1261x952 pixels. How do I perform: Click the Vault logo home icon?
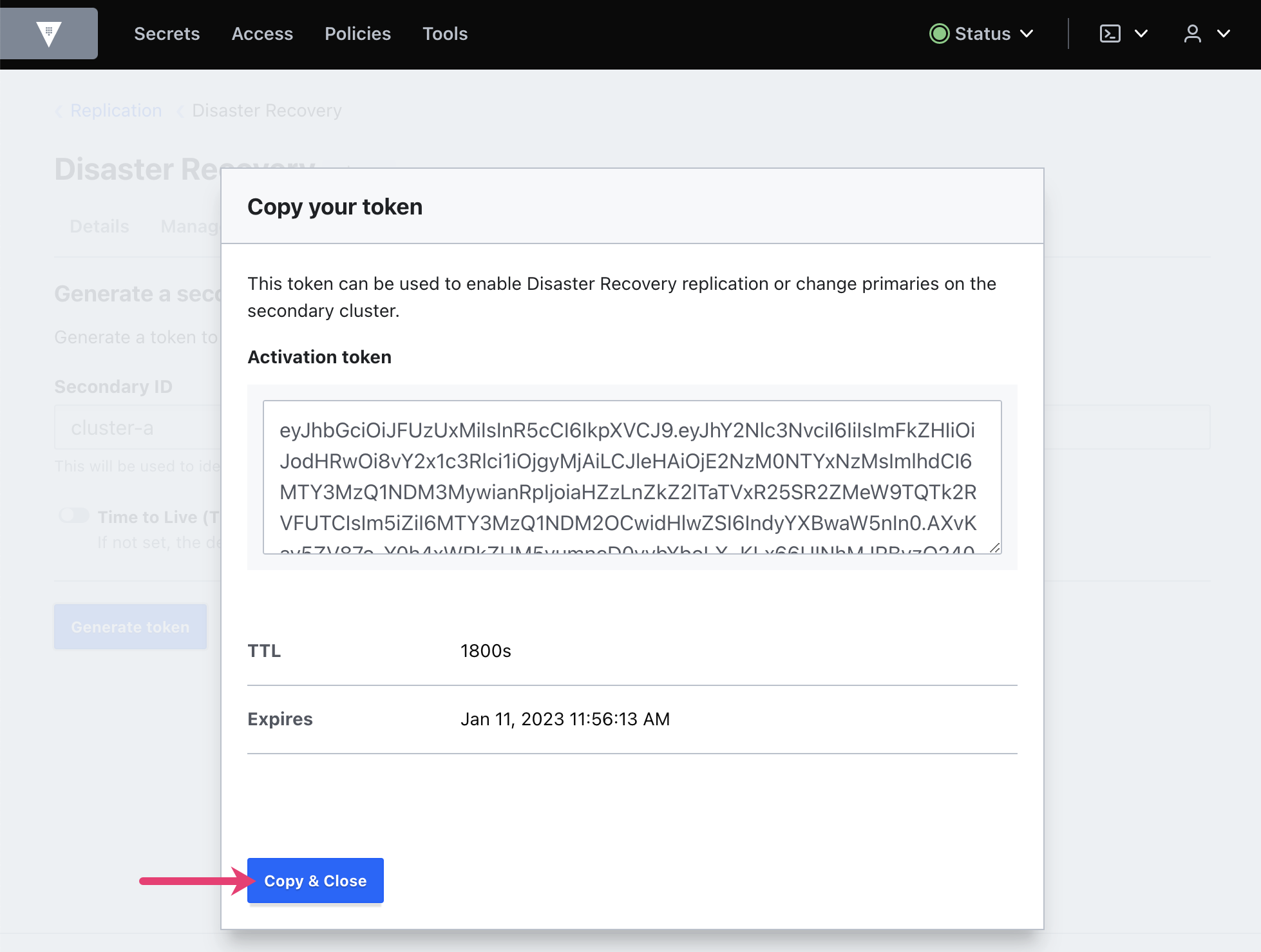pyautogui.click(x=49, y=33)
